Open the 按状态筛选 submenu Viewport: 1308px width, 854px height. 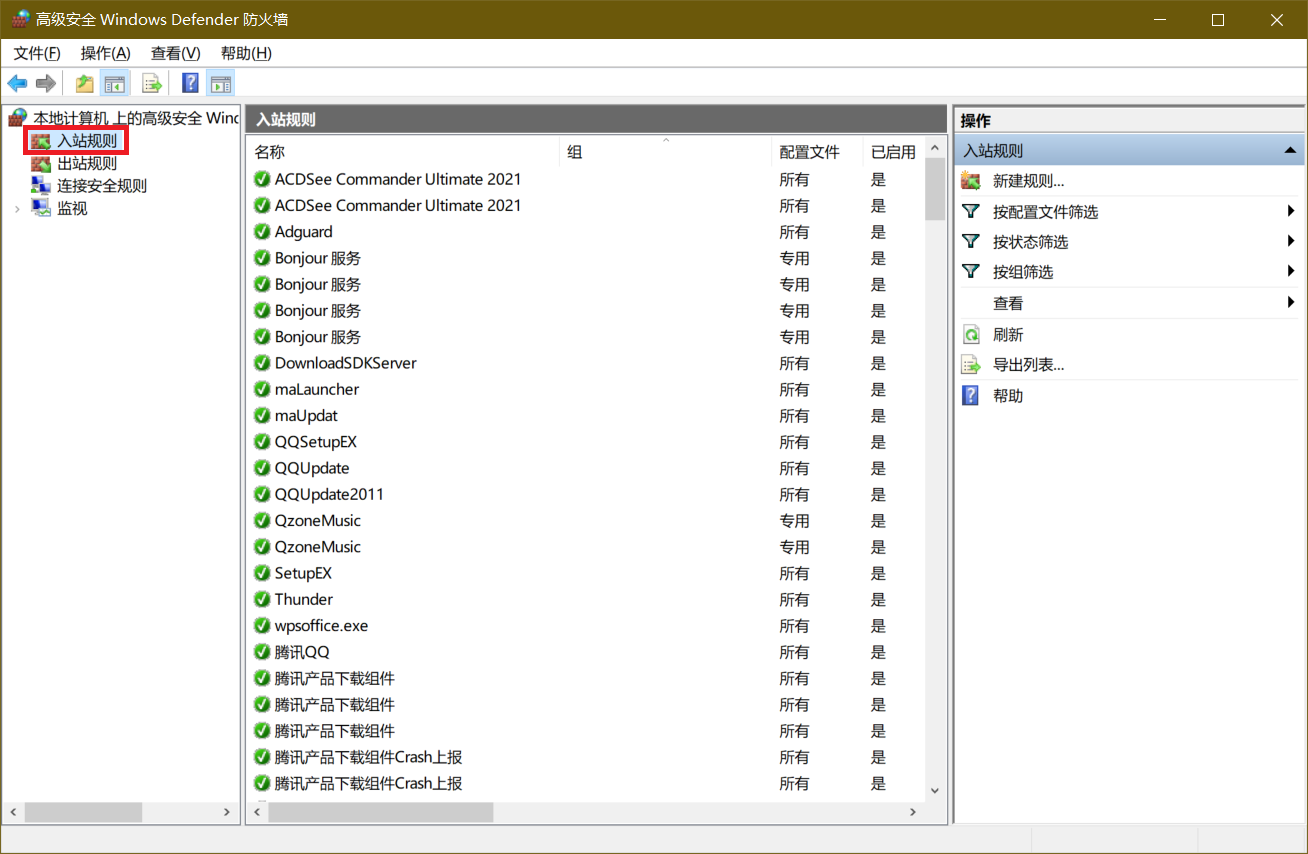click(1030, 242)
